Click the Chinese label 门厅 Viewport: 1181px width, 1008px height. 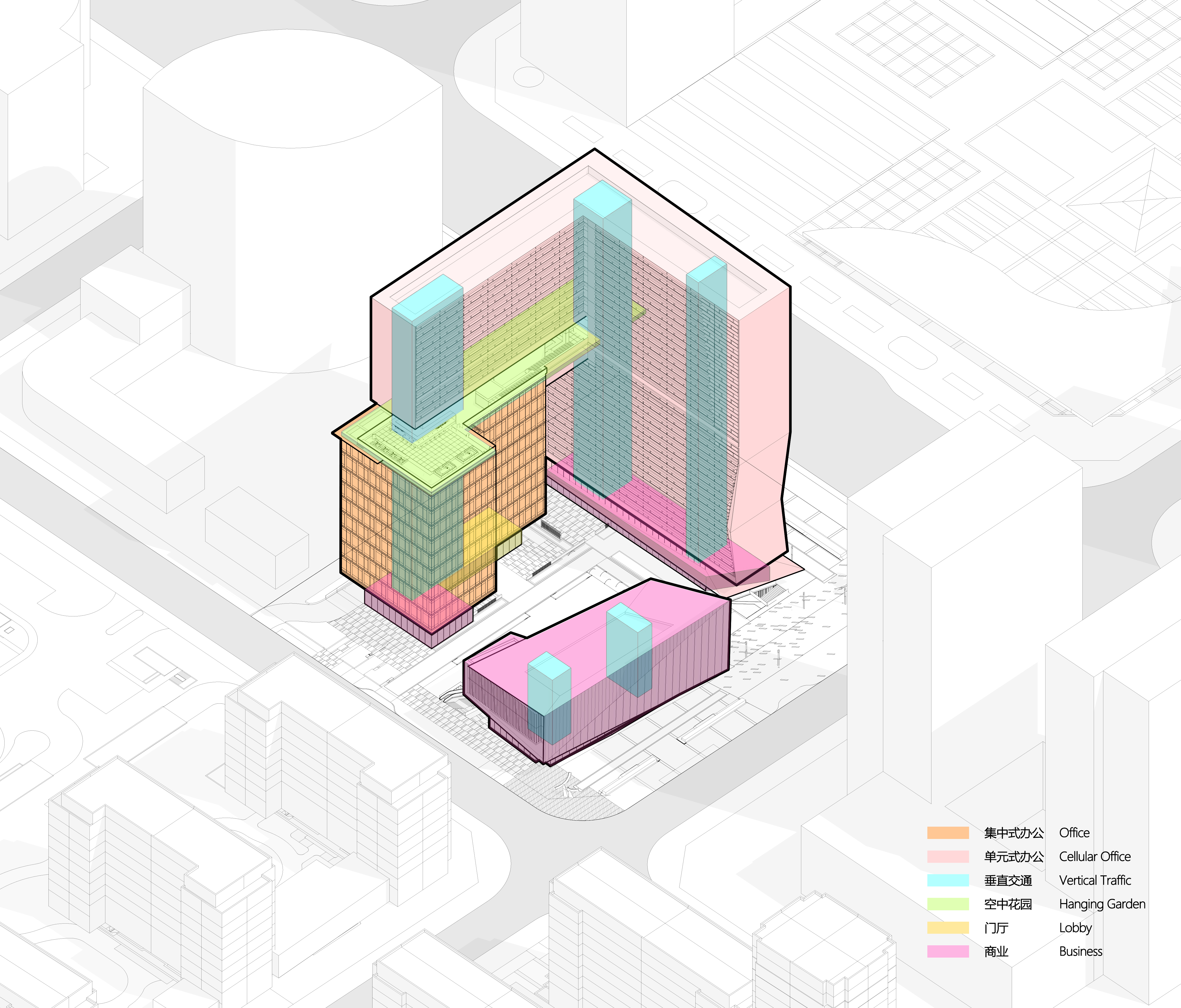pos(996,928)
